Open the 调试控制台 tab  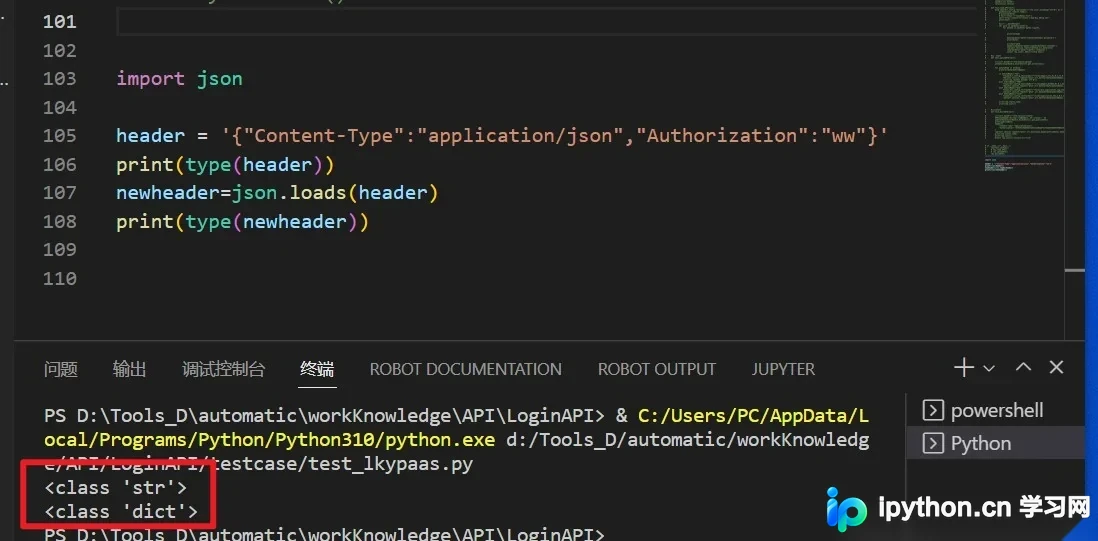[x=223, y=369]
